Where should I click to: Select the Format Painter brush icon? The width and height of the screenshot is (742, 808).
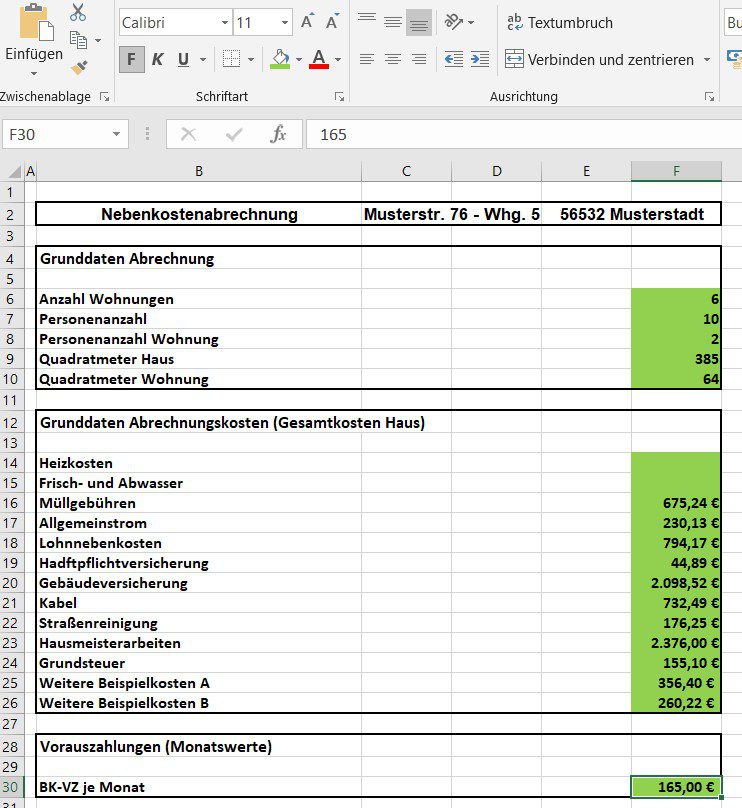[x=80, y=68]
